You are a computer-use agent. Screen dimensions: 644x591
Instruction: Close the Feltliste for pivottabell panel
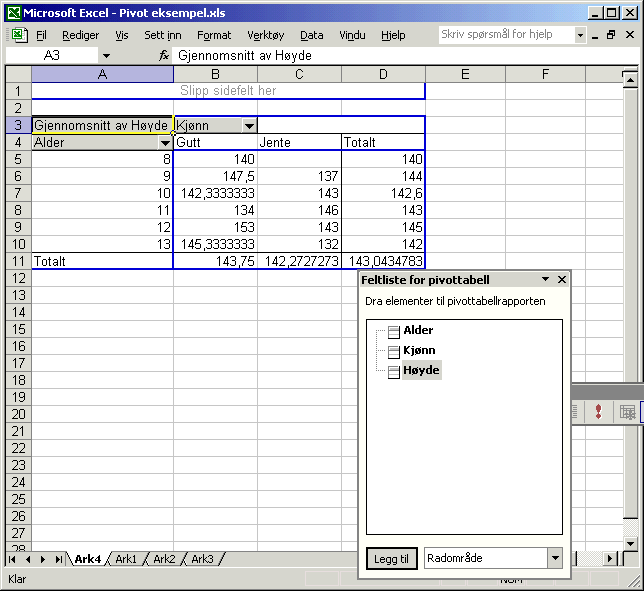point(561,280)
